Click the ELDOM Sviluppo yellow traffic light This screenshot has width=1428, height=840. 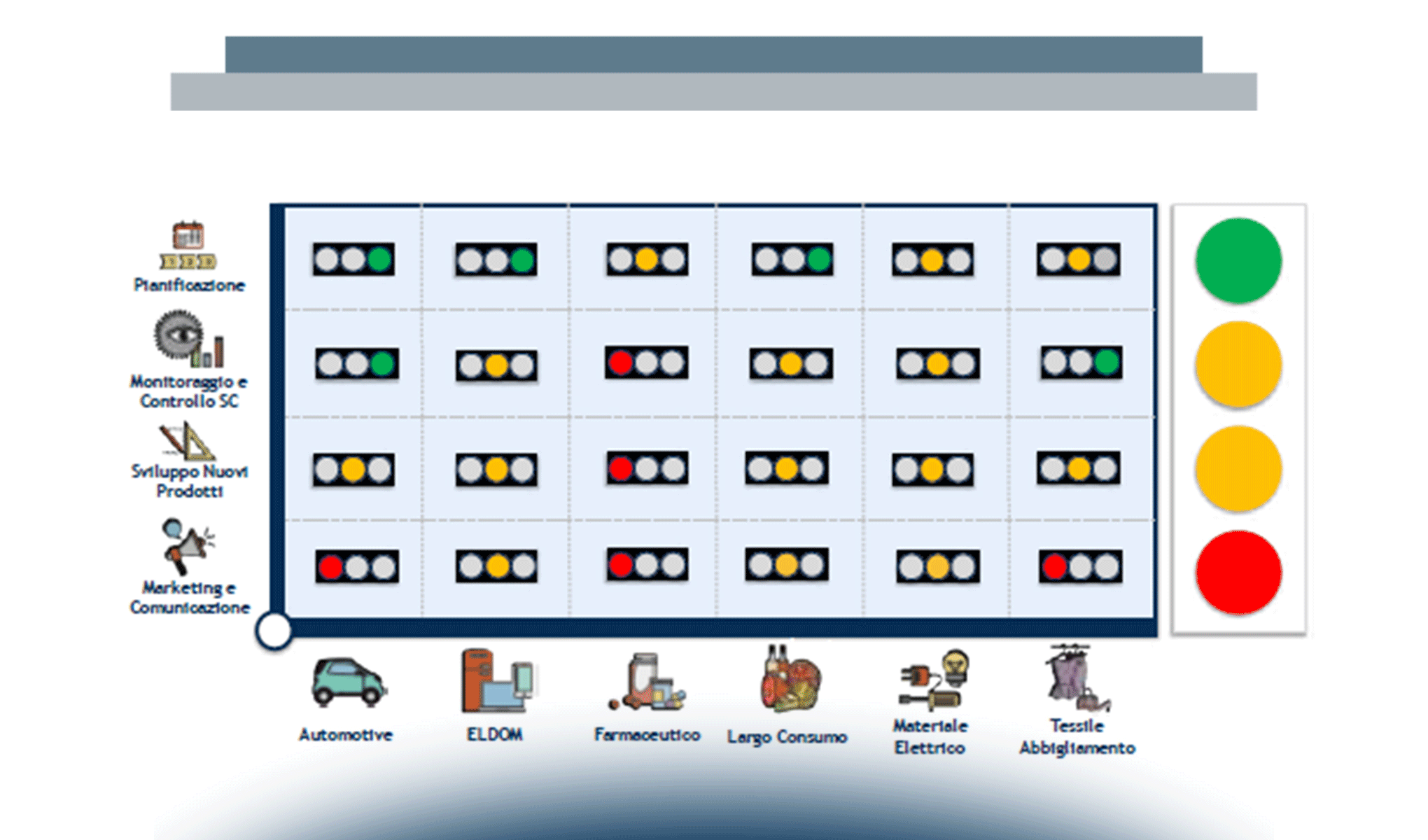[496, 470]
